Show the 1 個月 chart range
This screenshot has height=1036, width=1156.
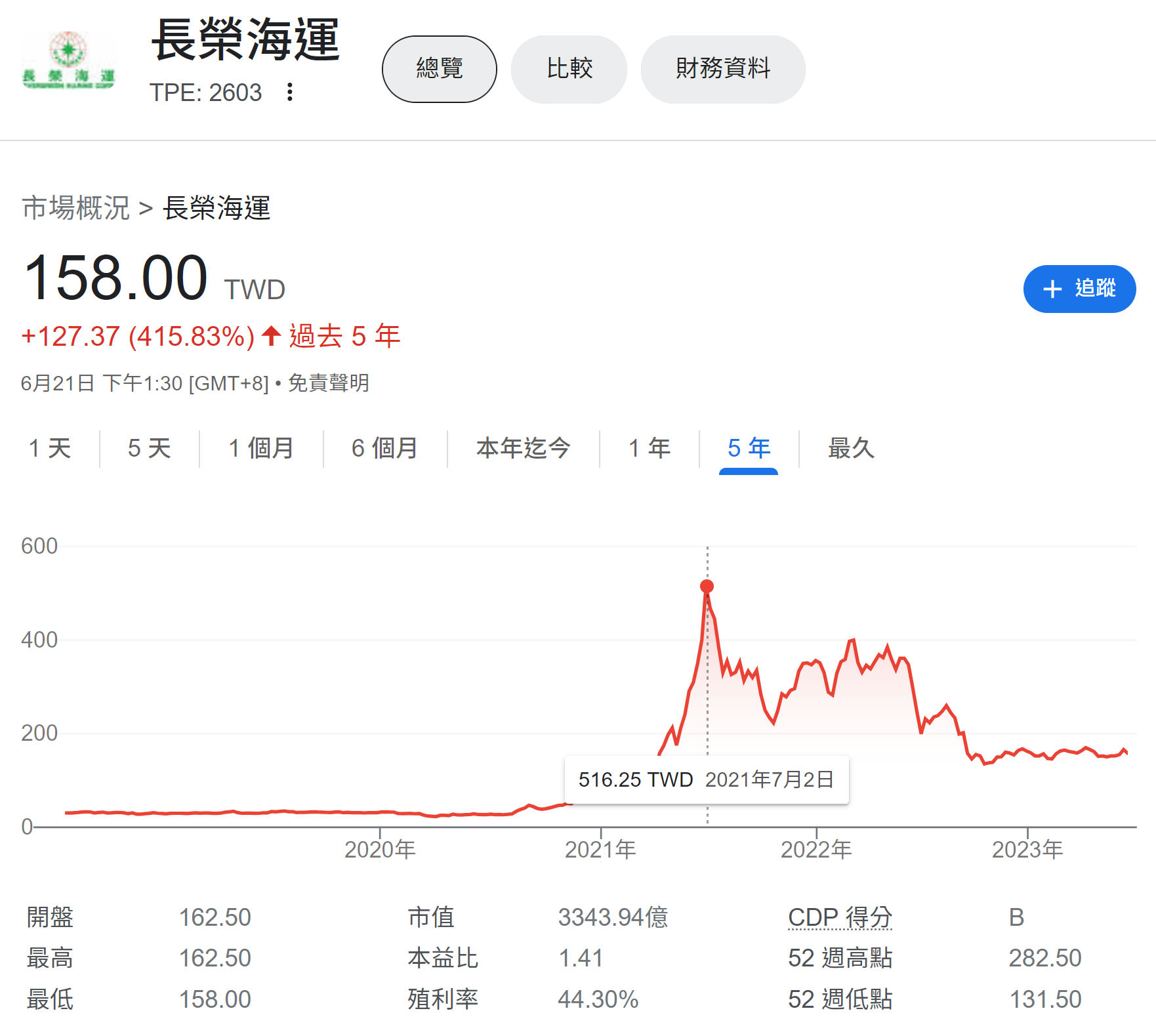coord(260,449)
